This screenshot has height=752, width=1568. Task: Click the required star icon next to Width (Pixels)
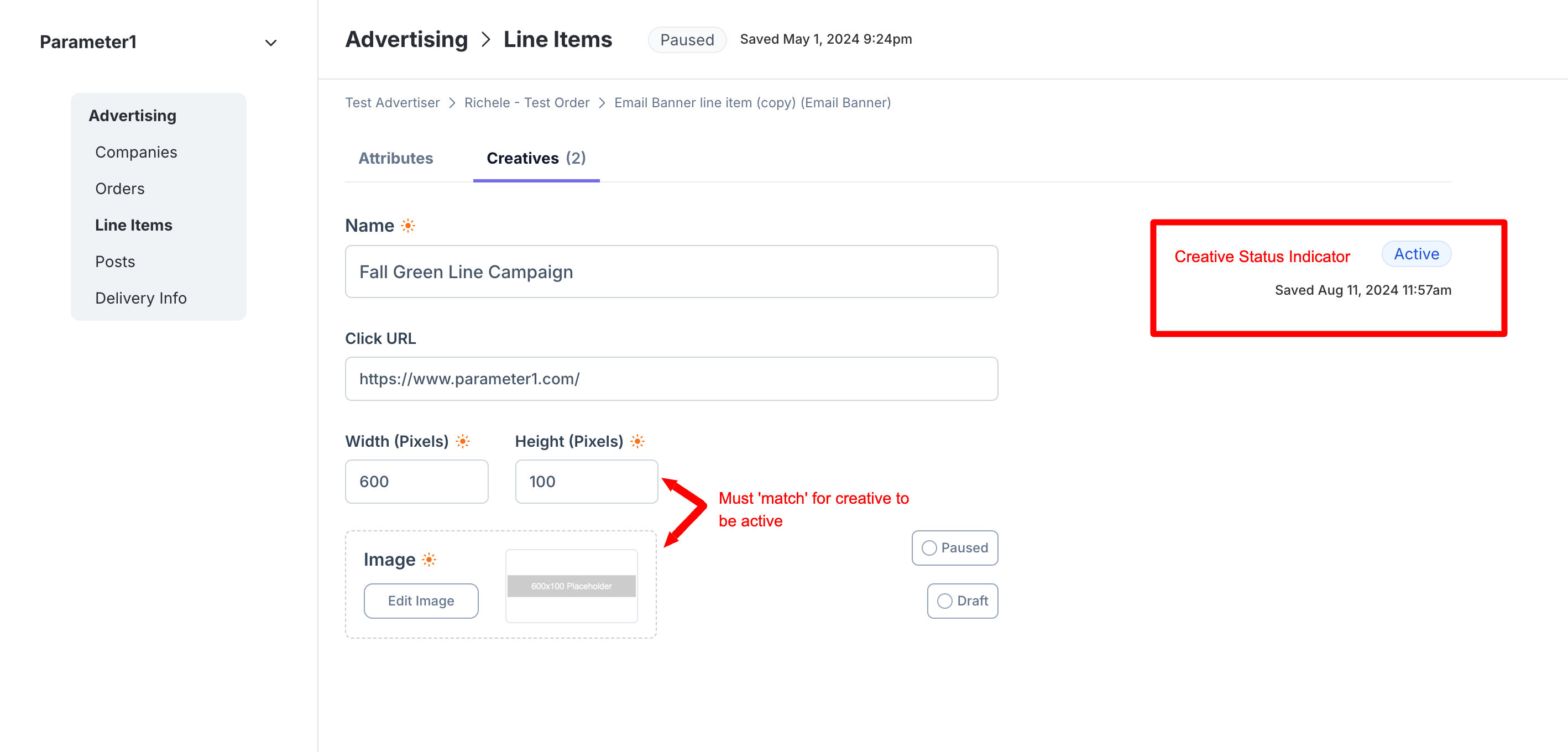463,441
